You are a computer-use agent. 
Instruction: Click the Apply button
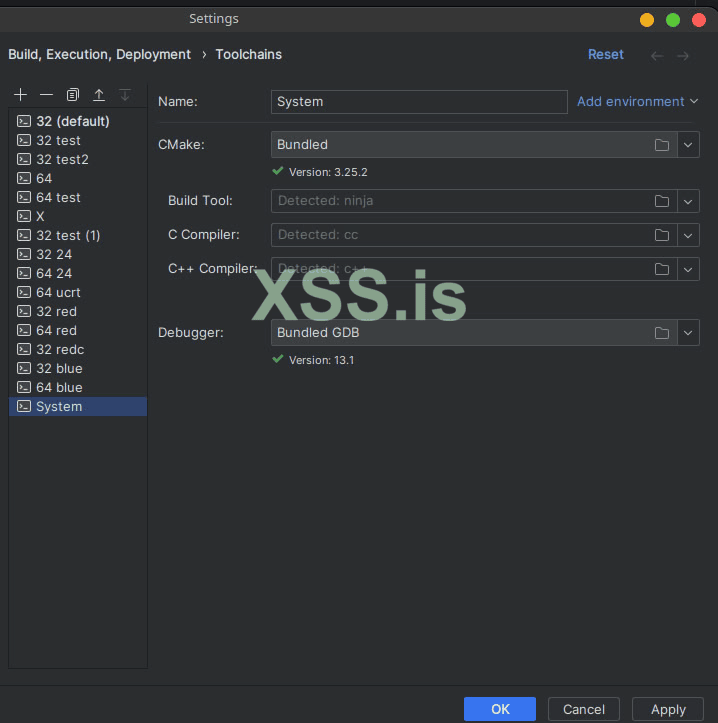tap(668, 709)
